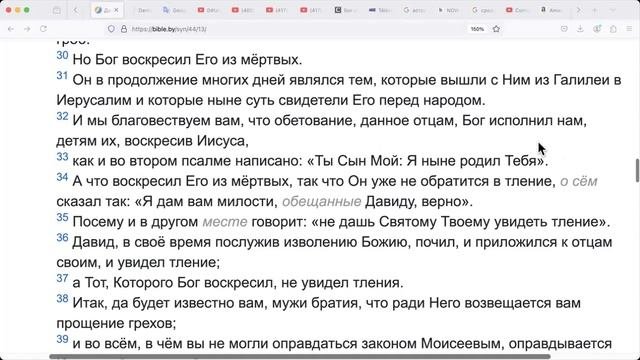Open the tracking protection shield icon
The image size is (640, 360).
coord(111,29)
